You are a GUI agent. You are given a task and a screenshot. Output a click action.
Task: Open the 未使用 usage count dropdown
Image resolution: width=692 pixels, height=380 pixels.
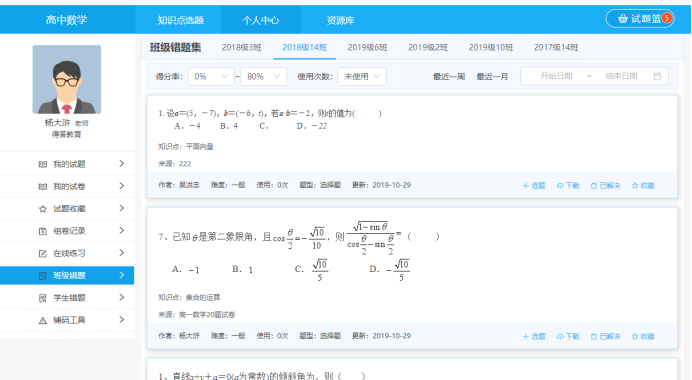point(362,76)
